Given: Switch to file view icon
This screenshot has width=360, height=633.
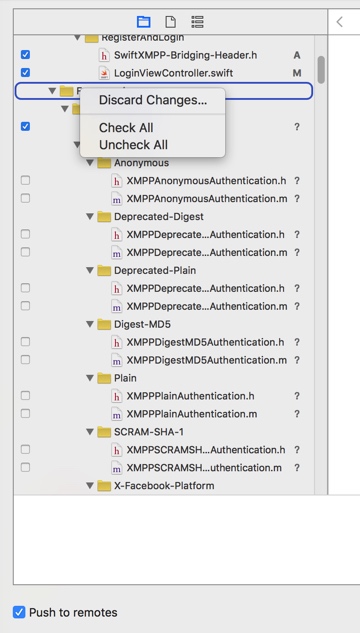Looking at the screenshot, I should tap(171, 21).
